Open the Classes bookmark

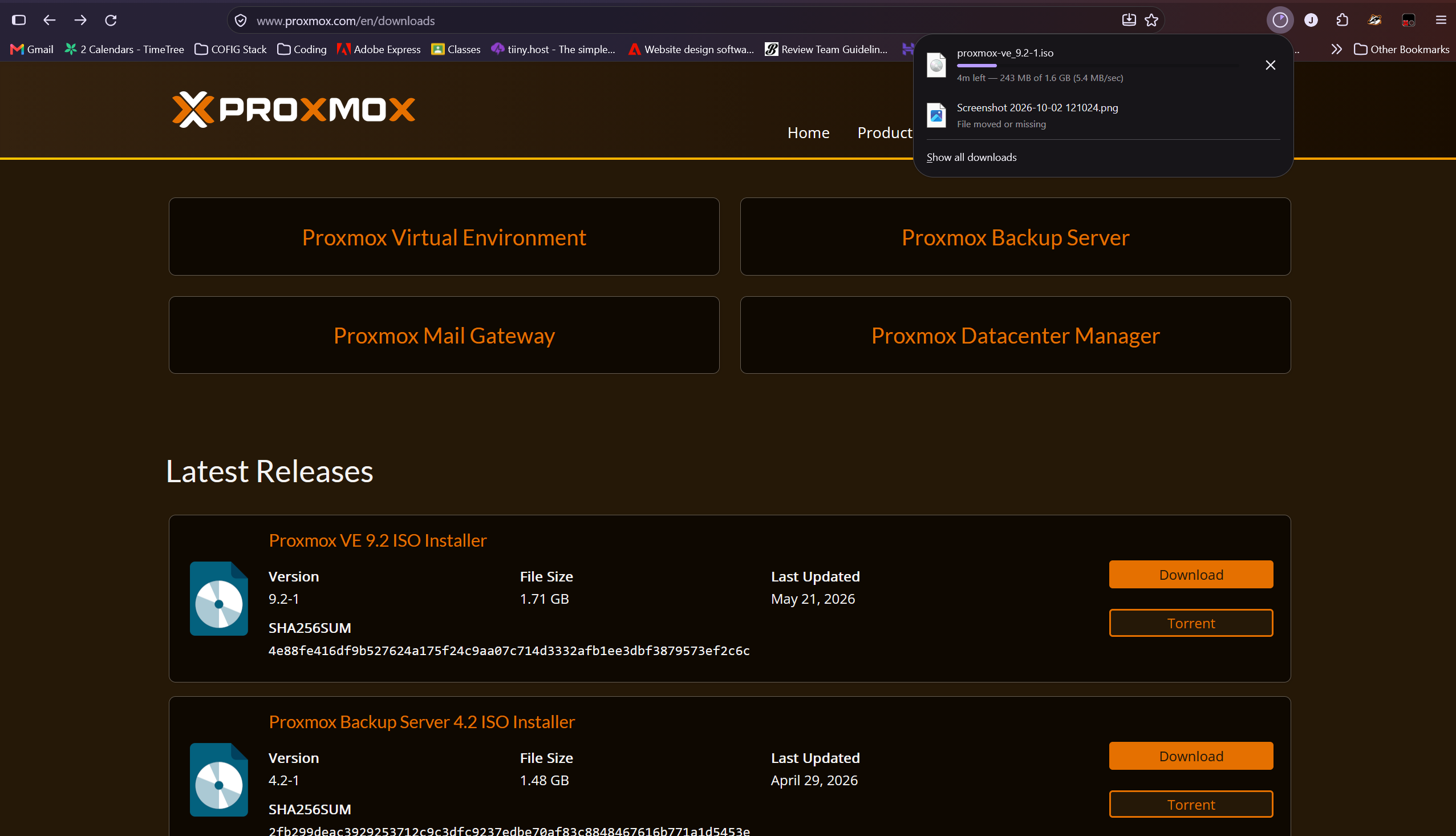coord(456,50)
